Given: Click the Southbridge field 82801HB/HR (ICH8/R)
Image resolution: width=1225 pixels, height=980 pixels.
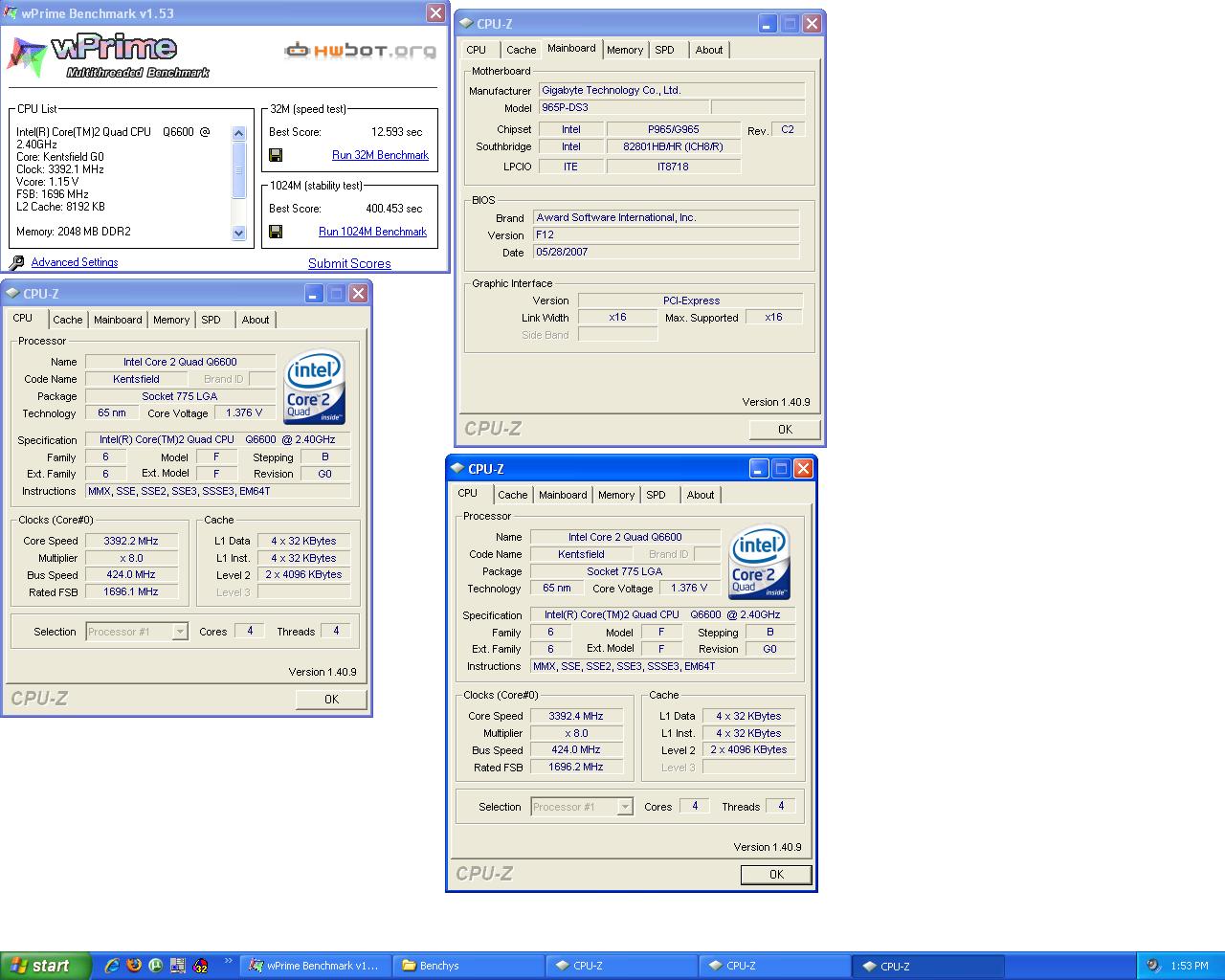Looking at the screenshot, I should (x=674, y=146).
